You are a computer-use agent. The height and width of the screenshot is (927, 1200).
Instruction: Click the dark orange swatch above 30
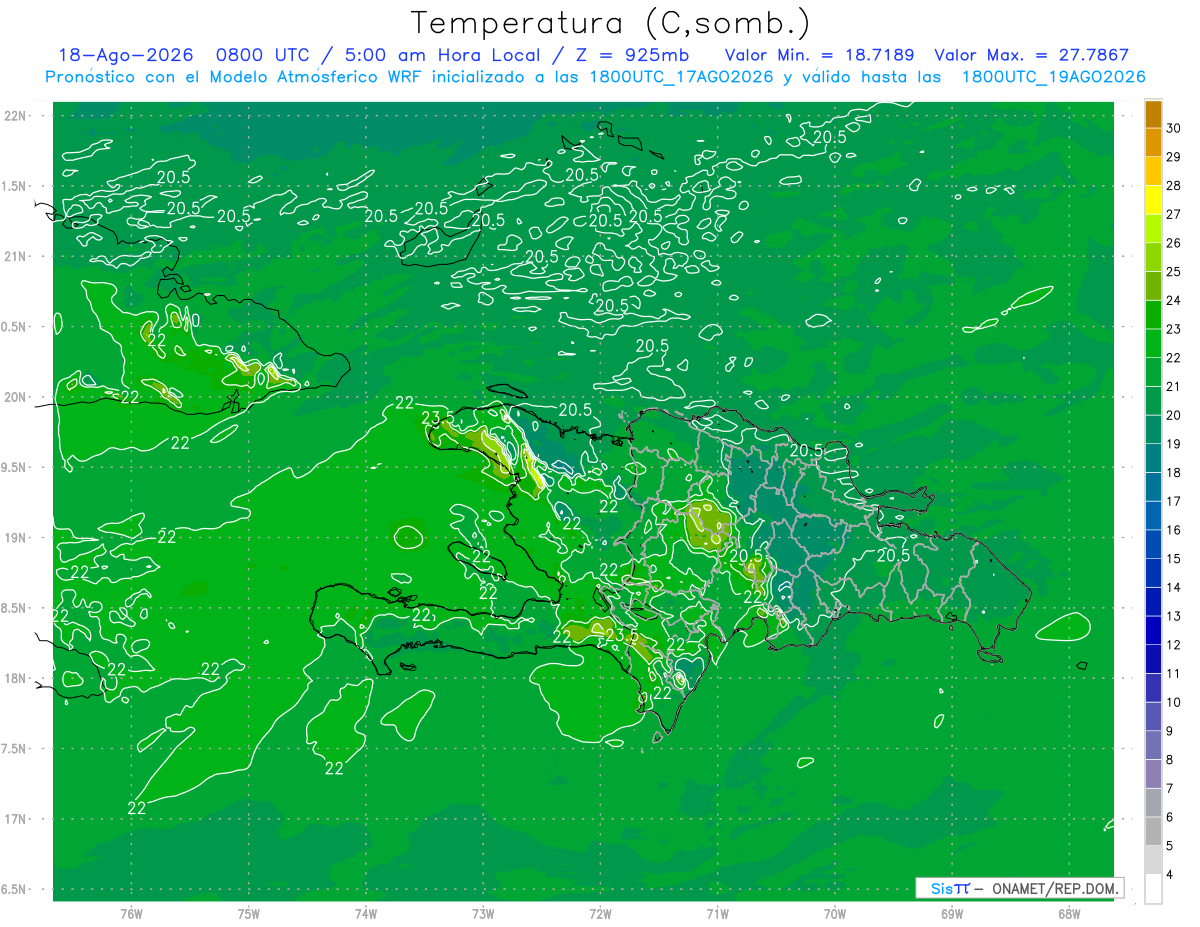[1153, 114]
